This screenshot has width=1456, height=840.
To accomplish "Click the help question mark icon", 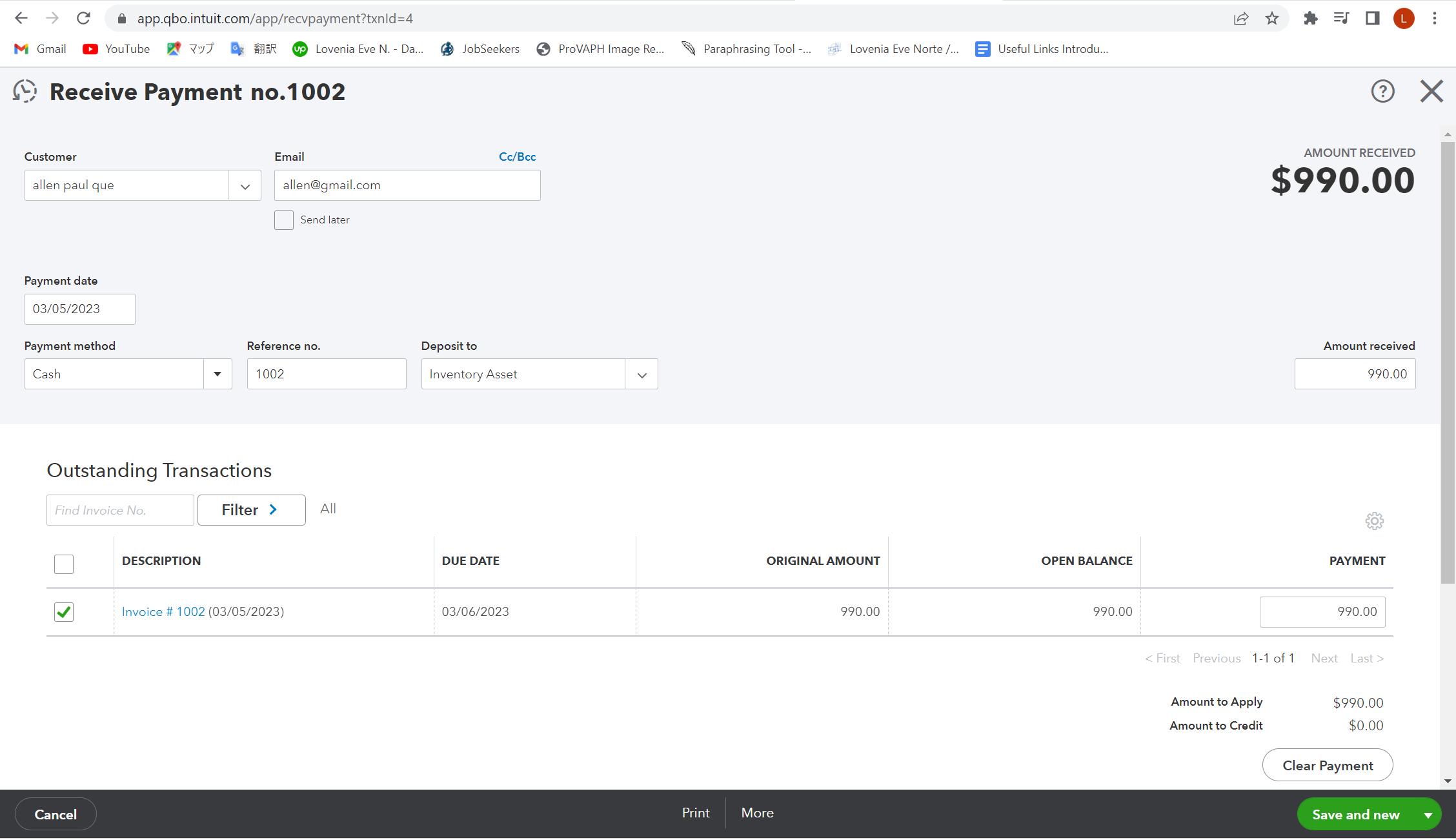I will 1382,92.
